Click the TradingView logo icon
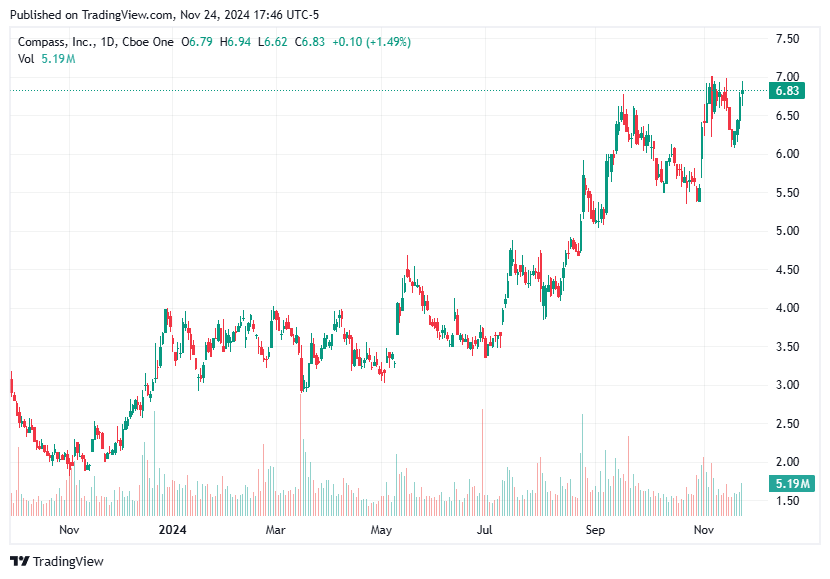Image resolution: width=830 pixels, height=579 pixels. coord(20,561)
